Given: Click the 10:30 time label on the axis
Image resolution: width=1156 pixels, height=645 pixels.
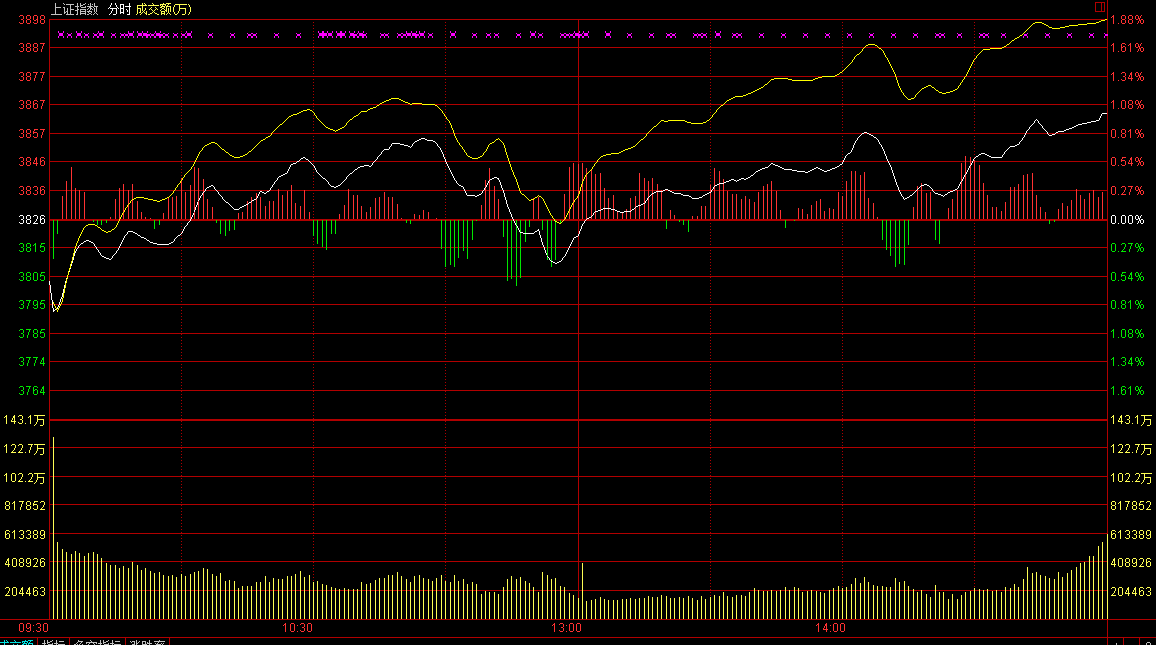Looking at the screenshot, I should pyautogui.click(x=298, y=628).
